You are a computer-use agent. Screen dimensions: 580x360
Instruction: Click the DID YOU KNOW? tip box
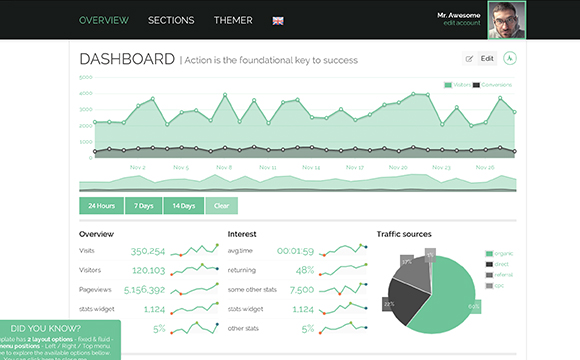[x=60, y=340]
